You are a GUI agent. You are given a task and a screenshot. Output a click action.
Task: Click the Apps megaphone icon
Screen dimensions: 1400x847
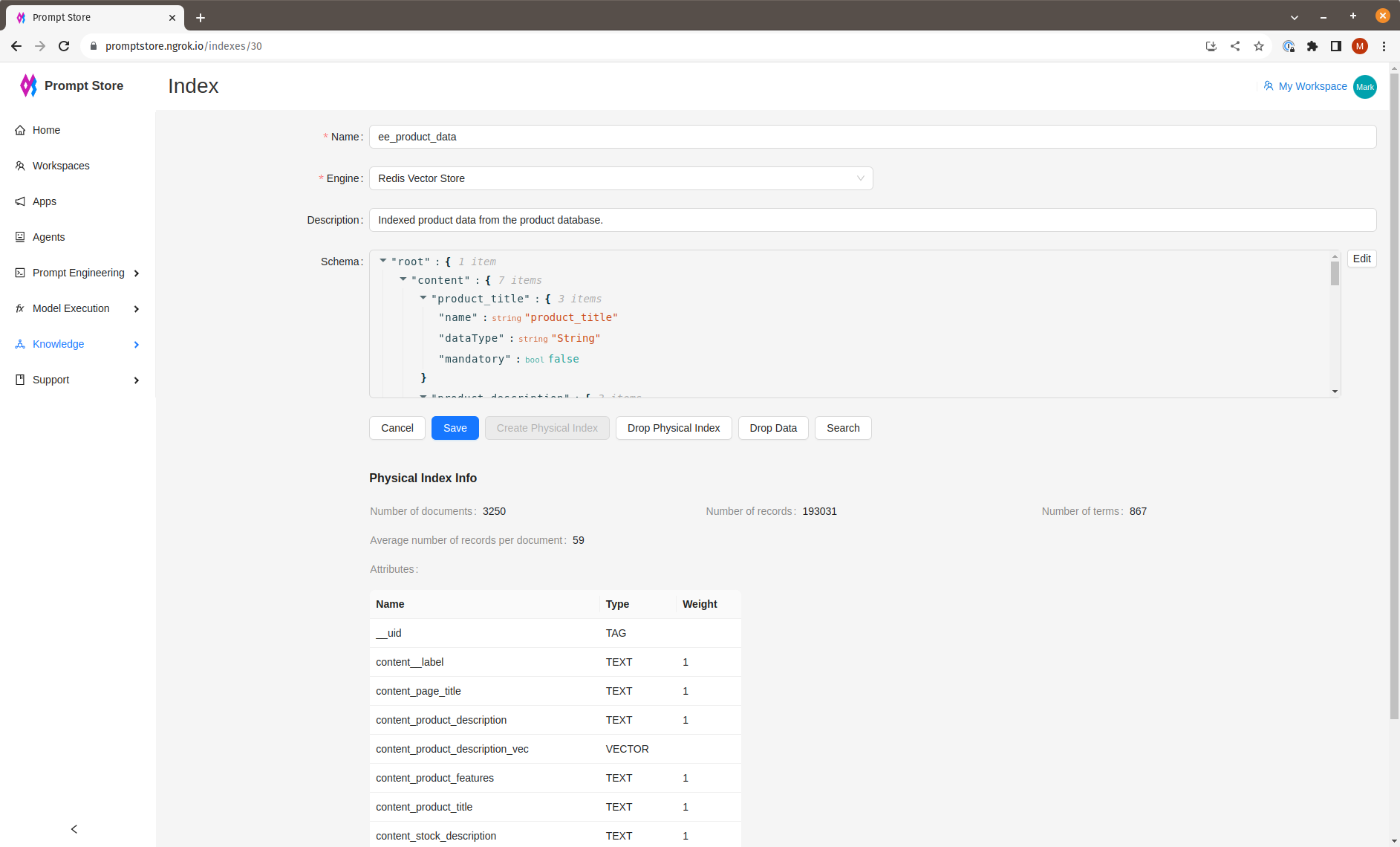point(20,201)
